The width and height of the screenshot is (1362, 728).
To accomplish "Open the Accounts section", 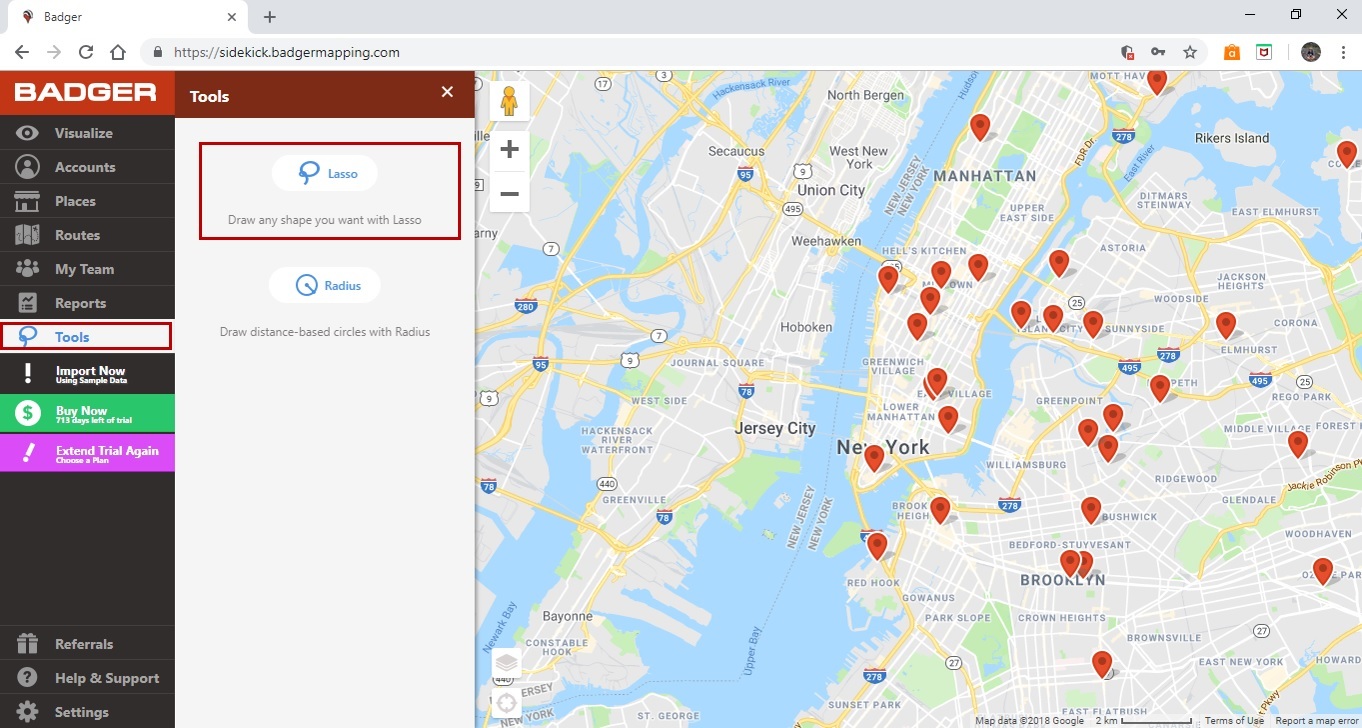I will click(87, 166).
